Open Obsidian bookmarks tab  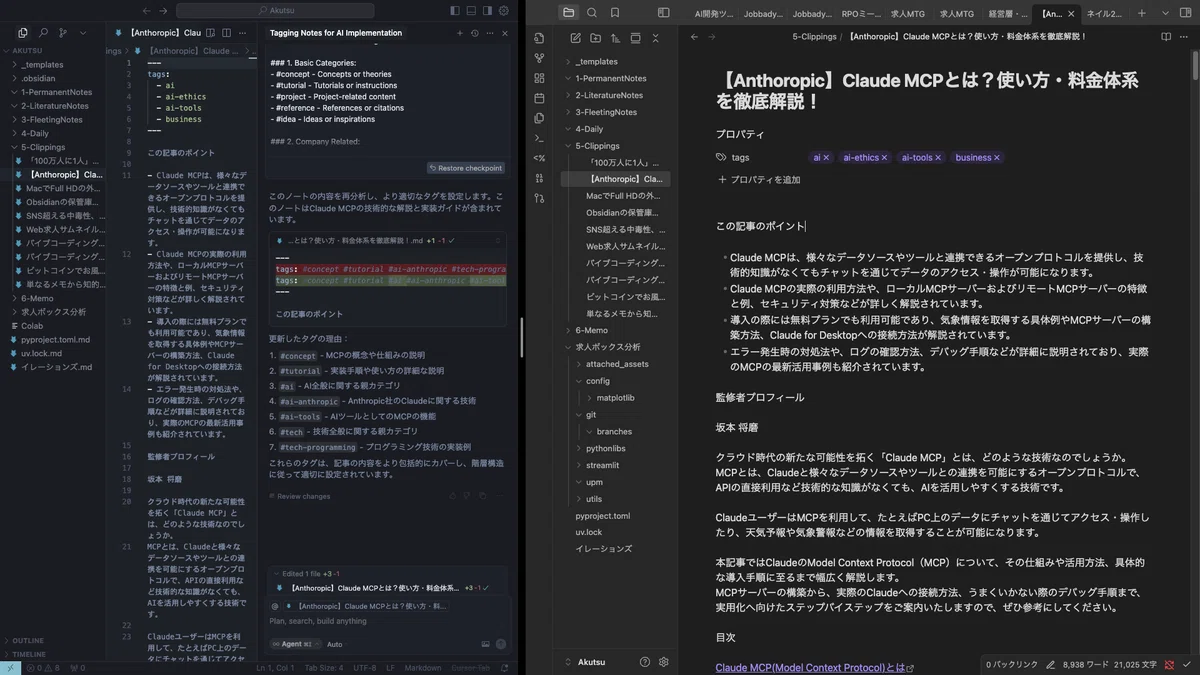pyautogui.click(x=615, y=12)
